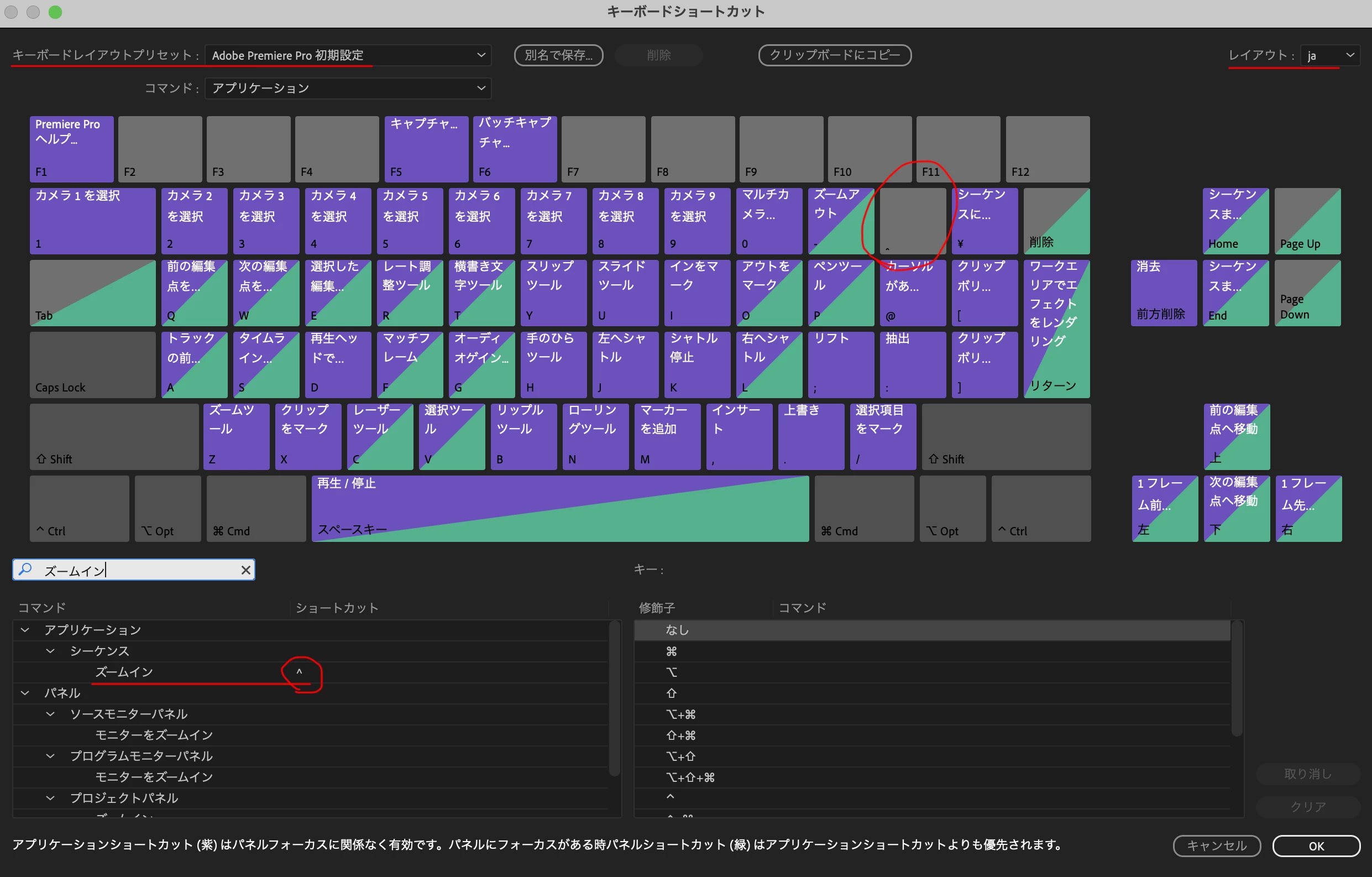Click the P key Pen tool
This screenshot has width=1372, height=877.
pyautogui.click(x=840, y=293)
